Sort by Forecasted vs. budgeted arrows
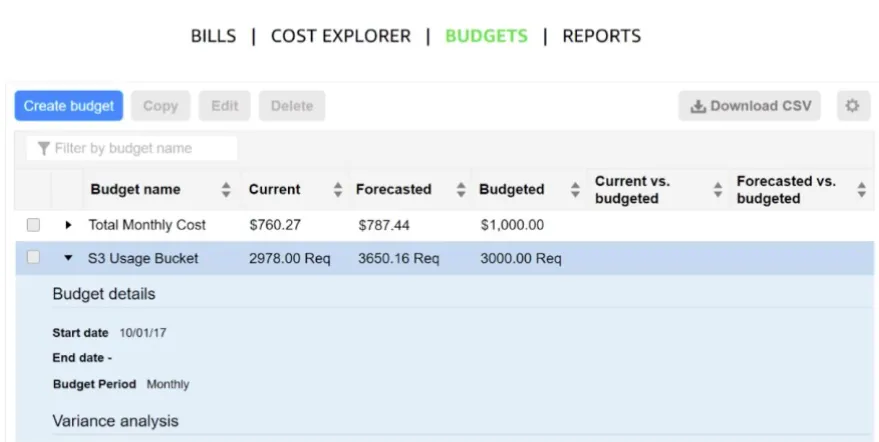879x442 pixels. (862, 190)
